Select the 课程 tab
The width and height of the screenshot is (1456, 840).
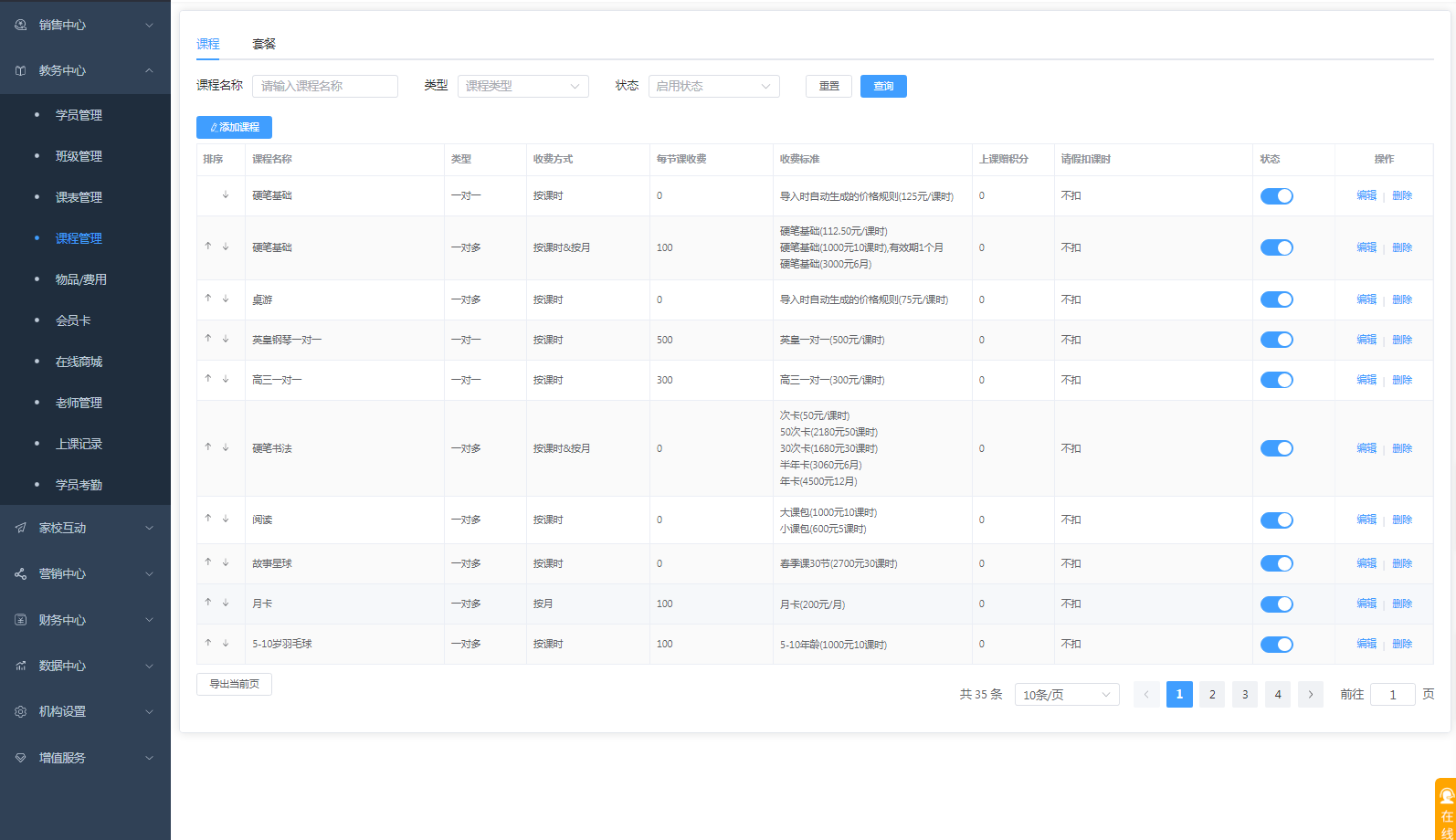click(x=208, y=44)
